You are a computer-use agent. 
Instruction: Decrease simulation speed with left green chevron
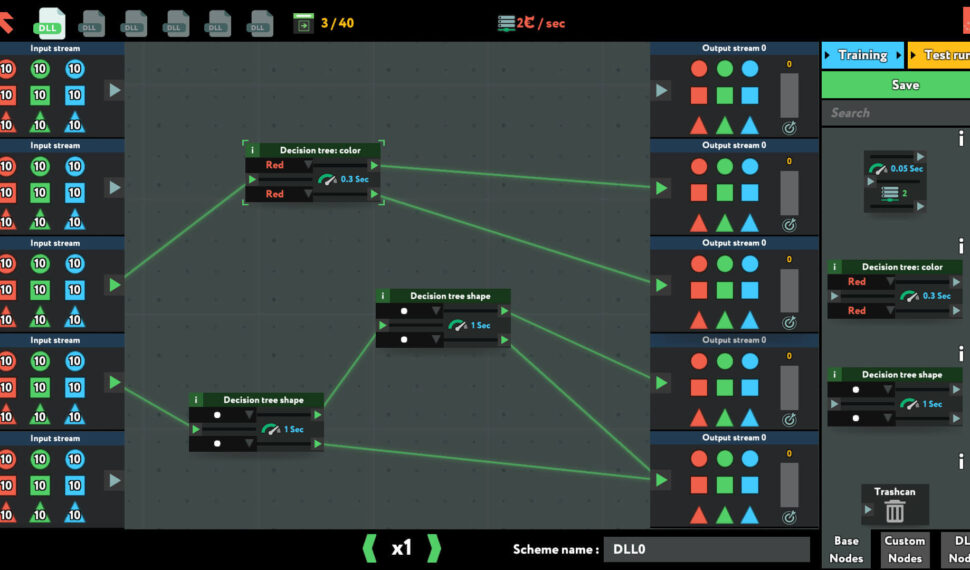click(369, 548)
